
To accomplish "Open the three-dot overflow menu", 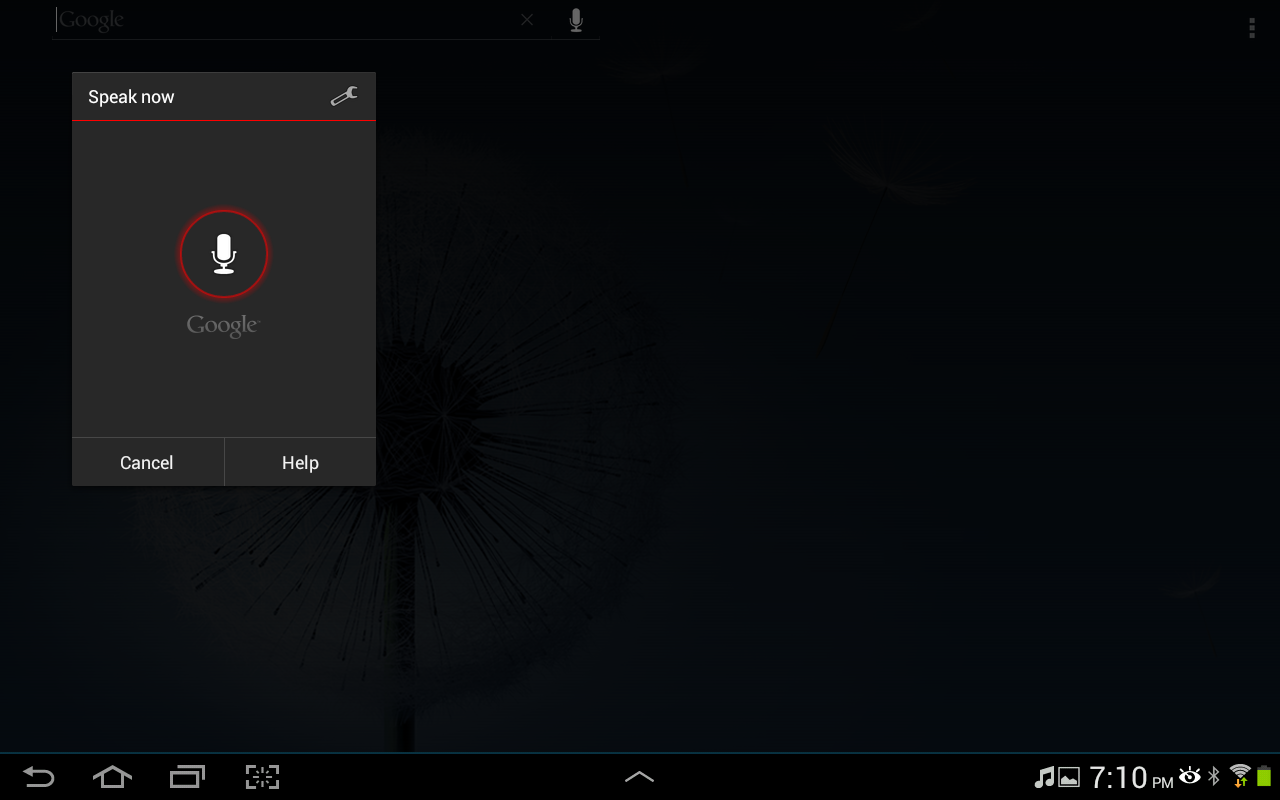I will (1252, 28).
